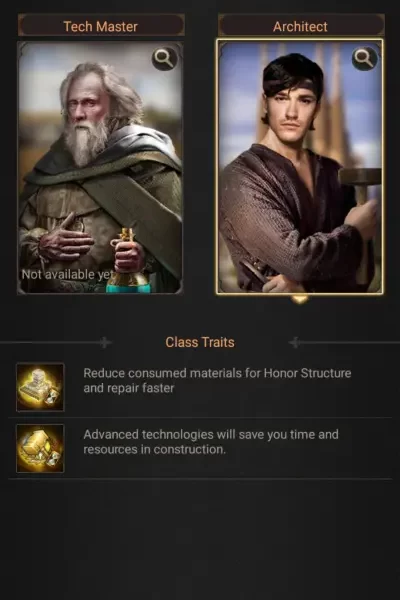Tap the right cross ornament beside Class Traits
The image size is (400, 600).
294,342
